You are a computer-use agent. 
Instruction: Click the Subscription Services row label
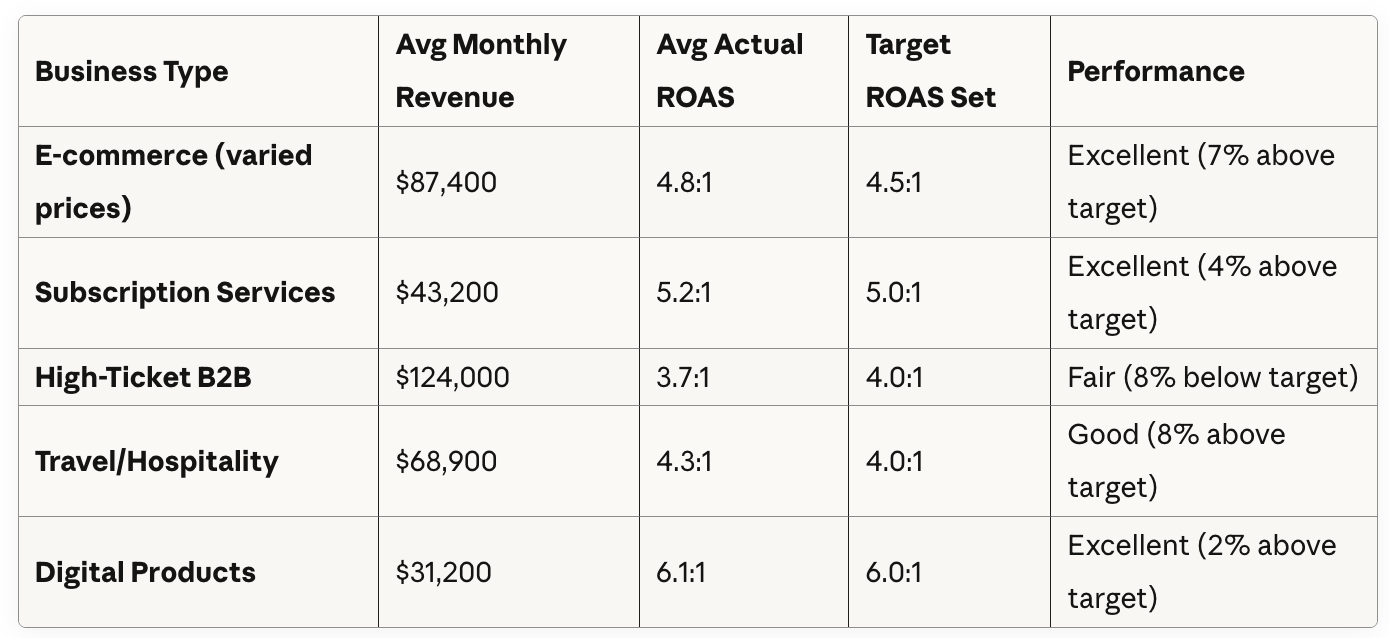click(185, 293)
